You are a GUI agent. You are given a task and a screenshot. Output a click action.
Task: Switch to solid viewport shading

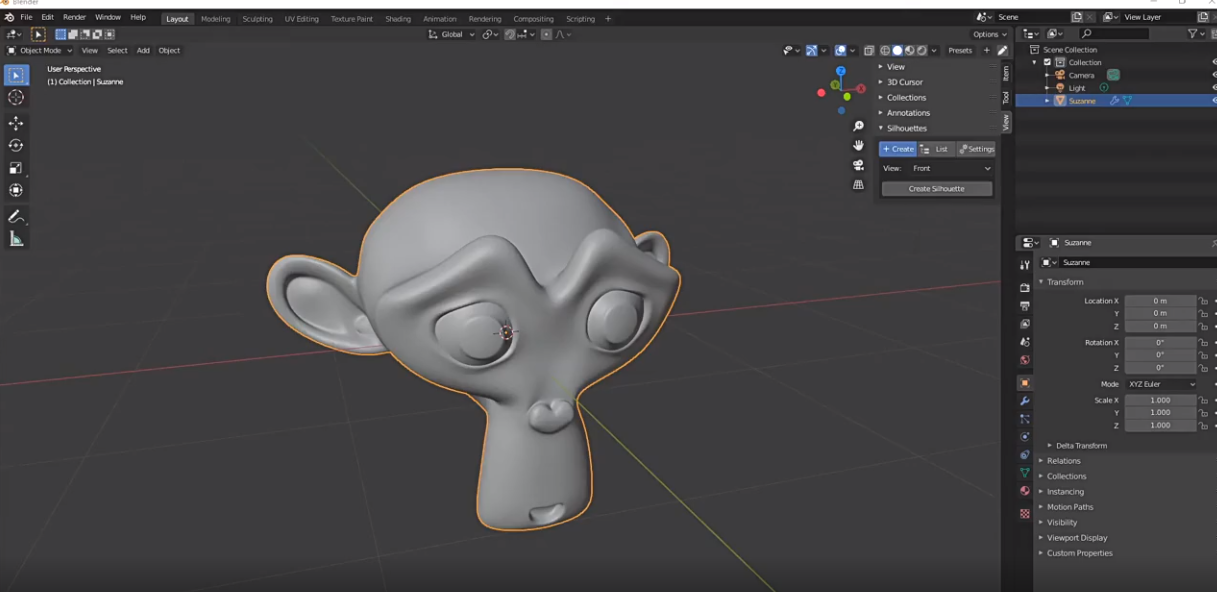(x=897, y=50)
